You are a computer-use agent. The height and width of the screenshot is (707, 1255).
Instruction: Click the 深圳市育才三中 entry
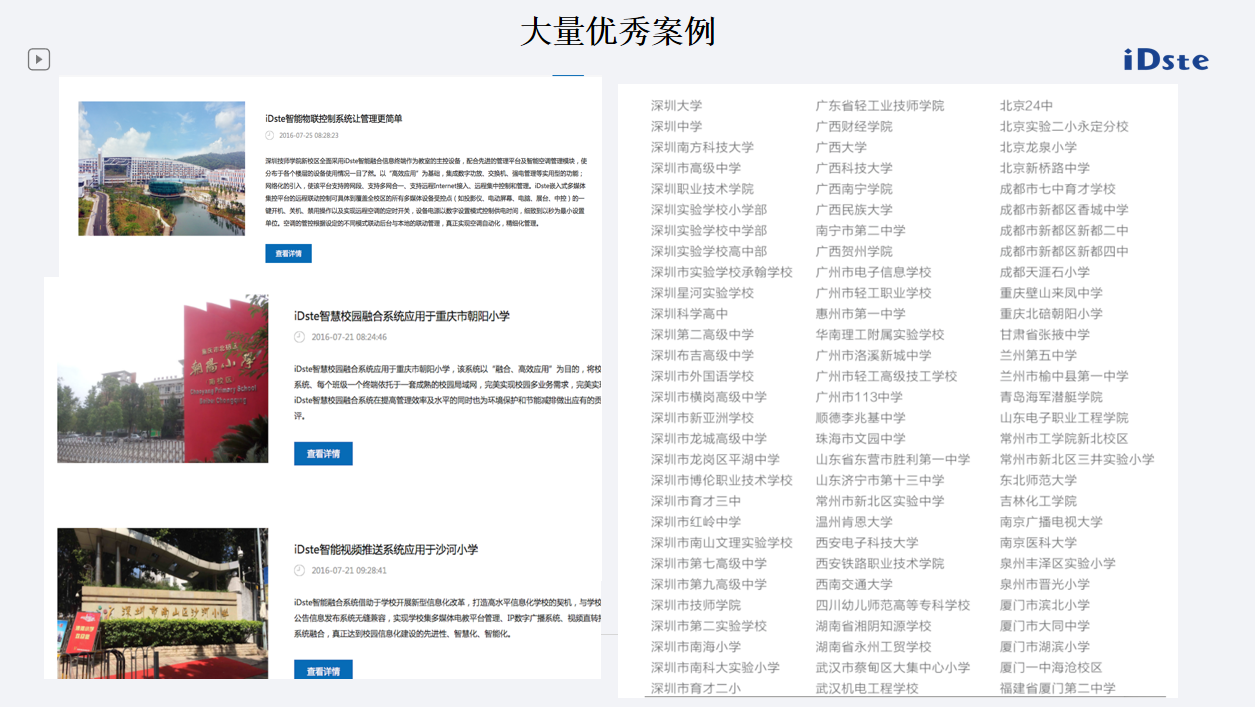[x=696, y=501]
